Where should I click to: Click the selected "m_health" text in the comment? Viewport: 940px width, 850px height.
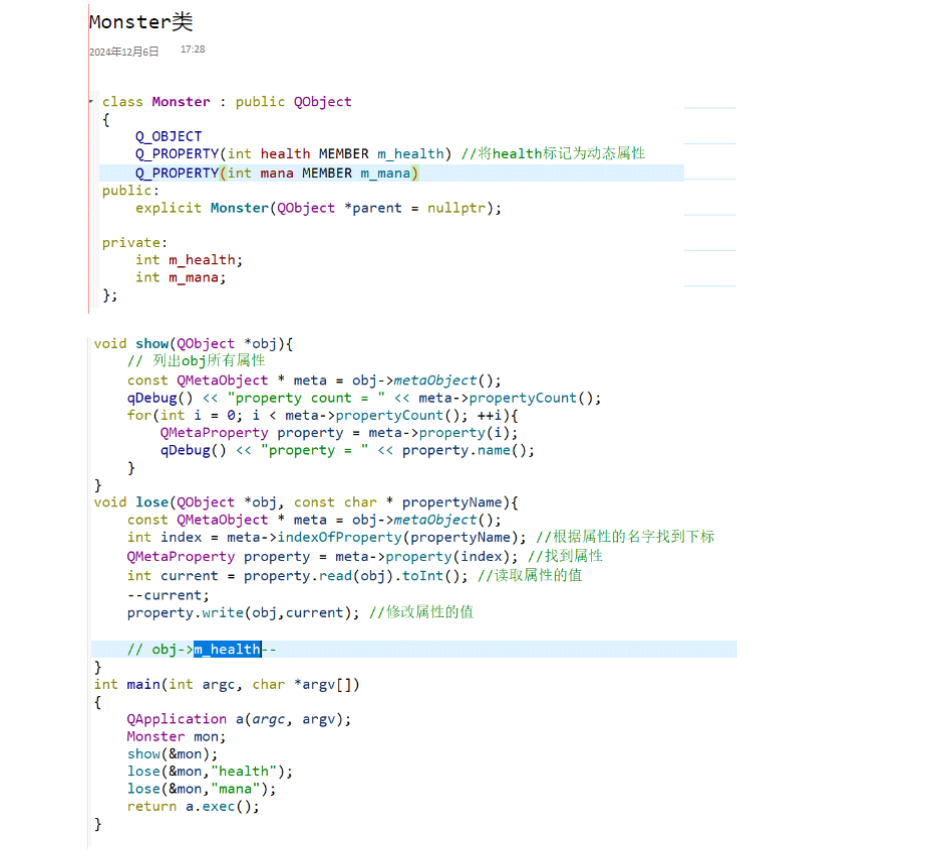(x=227, y=649)
